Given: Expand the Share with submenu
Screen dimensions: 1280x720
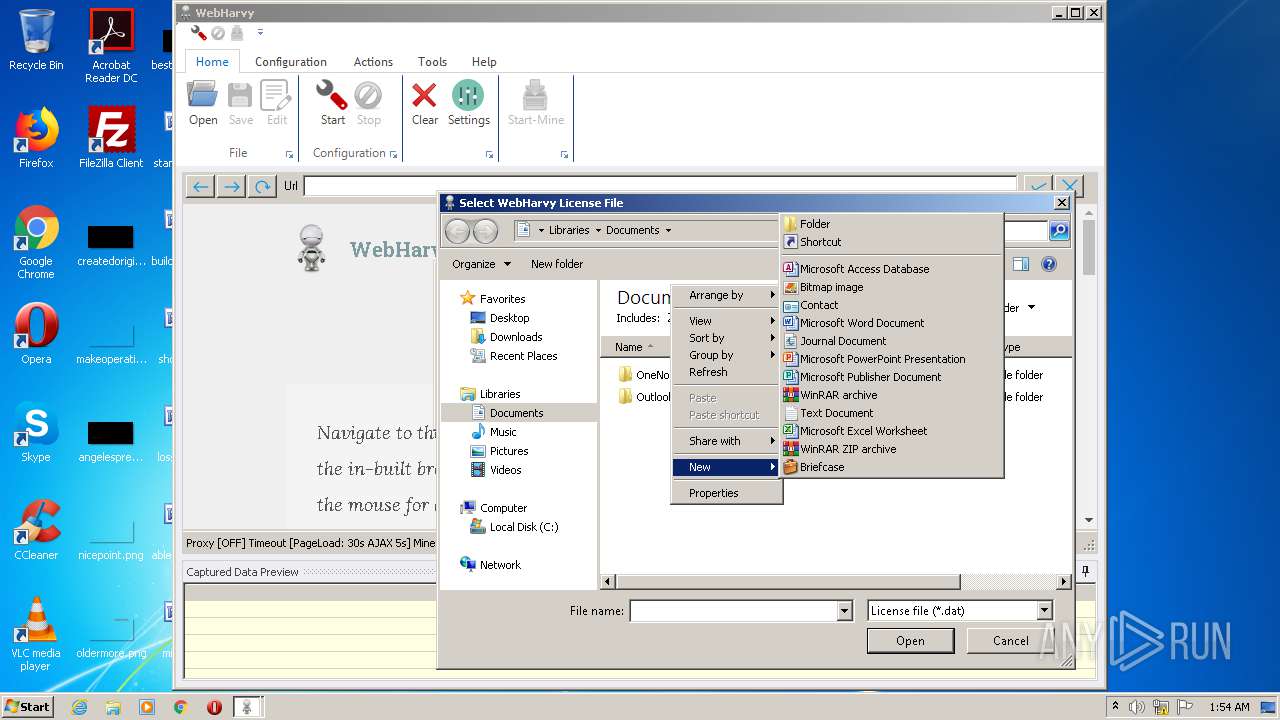Looking at the screenshot, I should pos(726,441).
